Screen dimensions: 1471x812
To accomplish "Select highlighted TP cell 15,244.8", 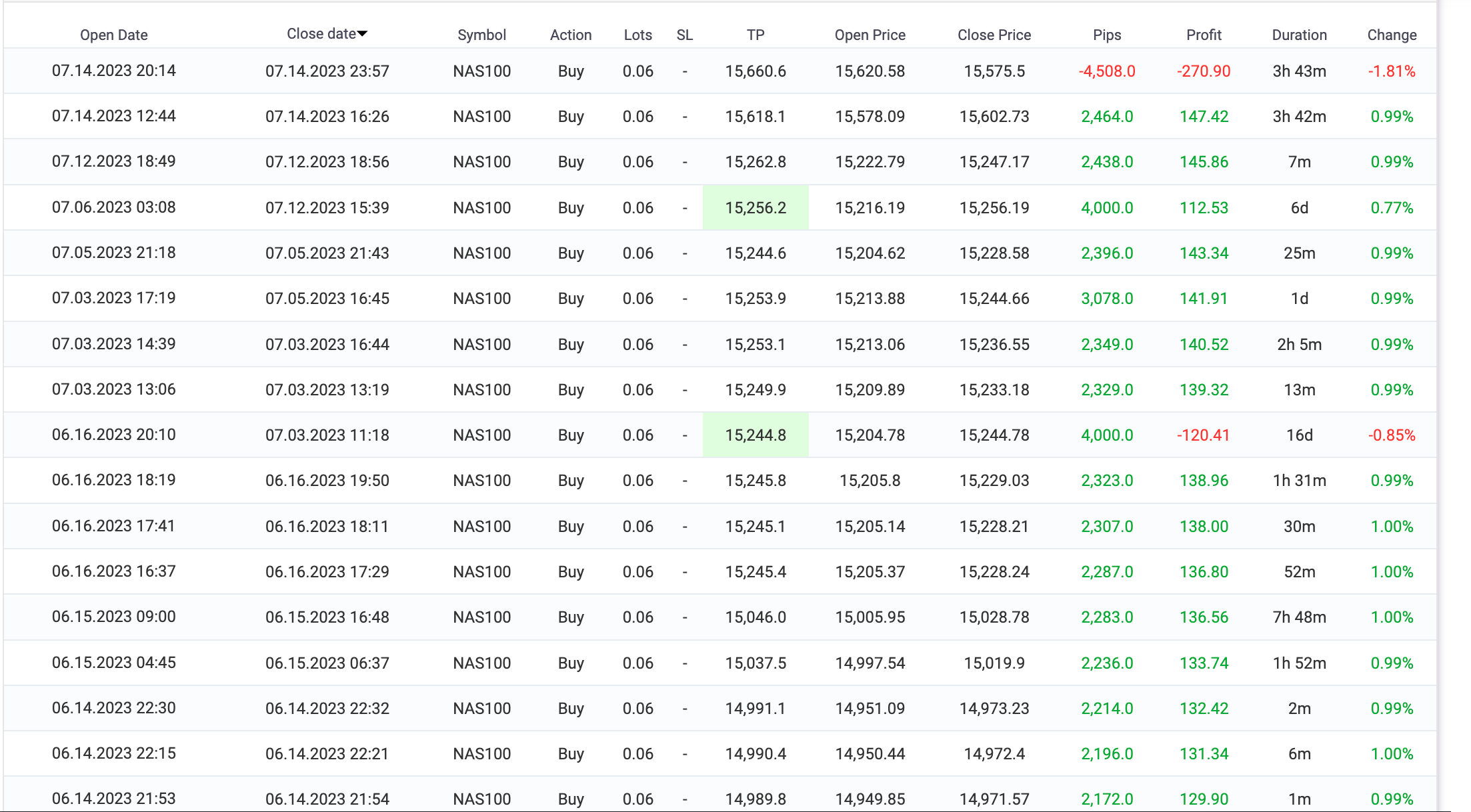I will point(756,435).
